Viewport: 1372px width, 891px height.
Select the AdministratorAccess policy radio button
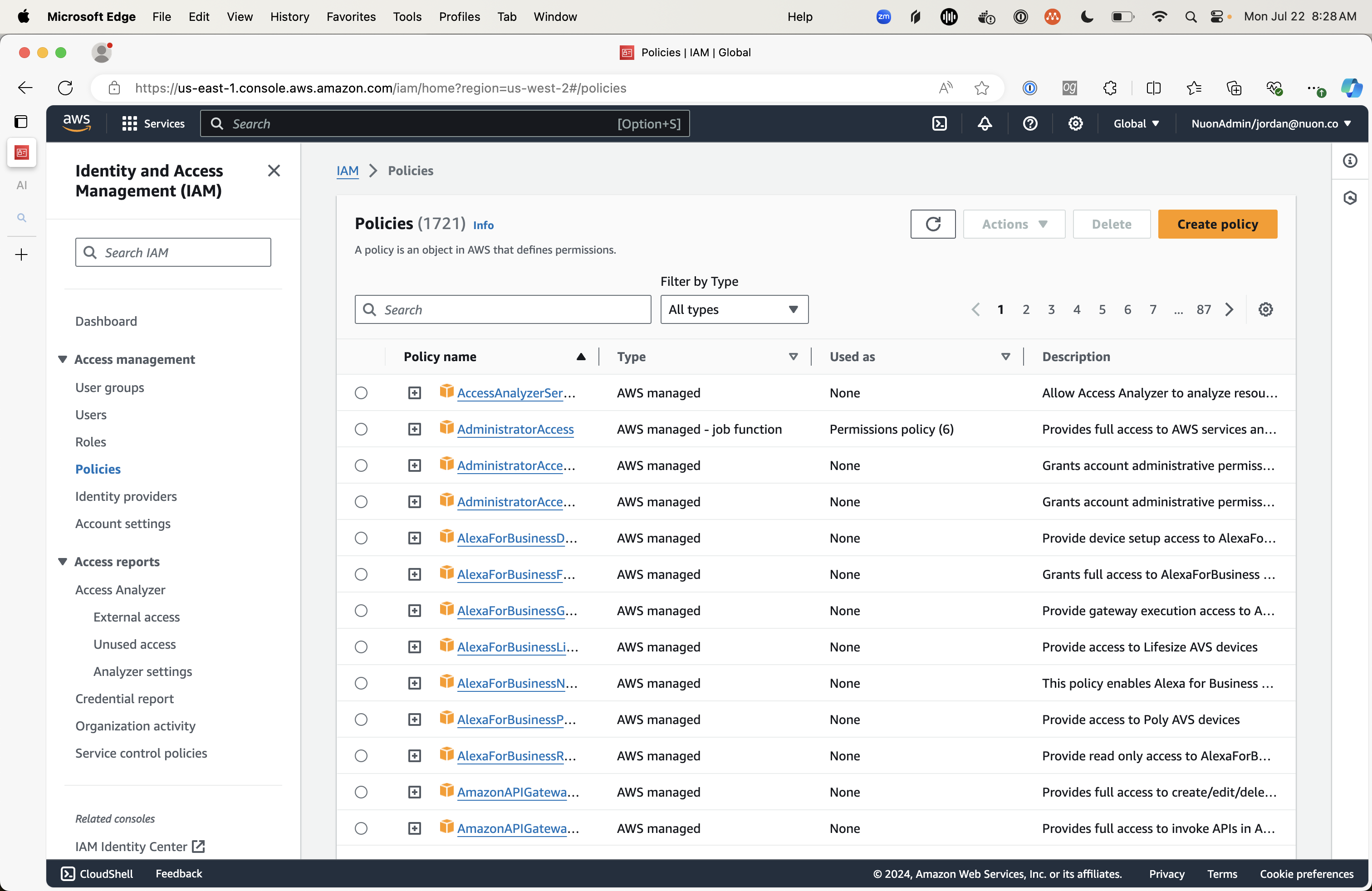pyautogui.click(x=361, y=429)
